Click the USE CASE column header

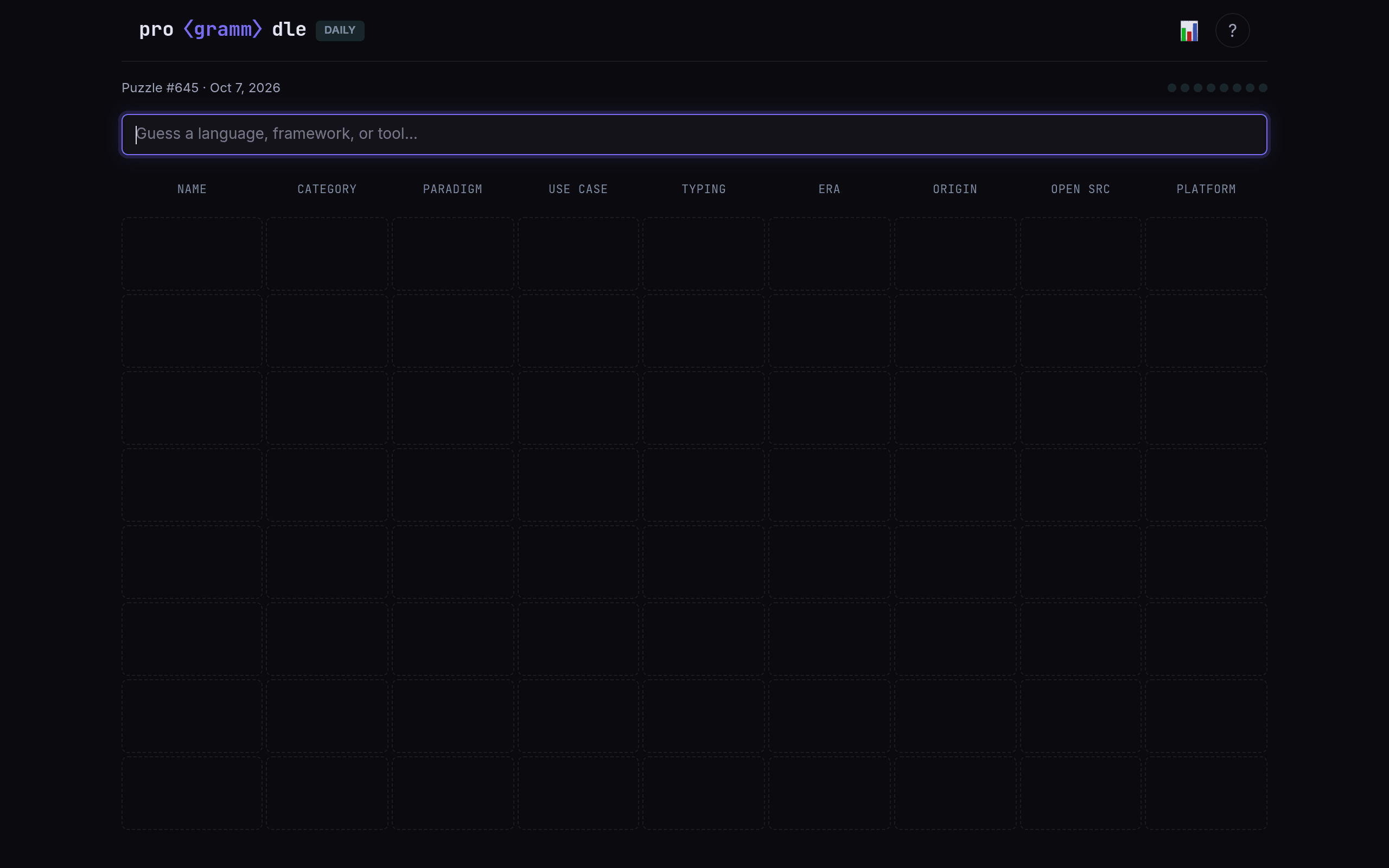tap(578, 189)
